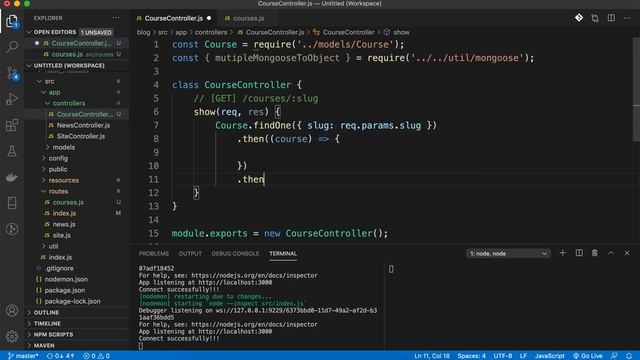Select terminal from '1: node, node' dropdown
The width and height of the screenshot is (640, 360).
(x=508, y=253)
